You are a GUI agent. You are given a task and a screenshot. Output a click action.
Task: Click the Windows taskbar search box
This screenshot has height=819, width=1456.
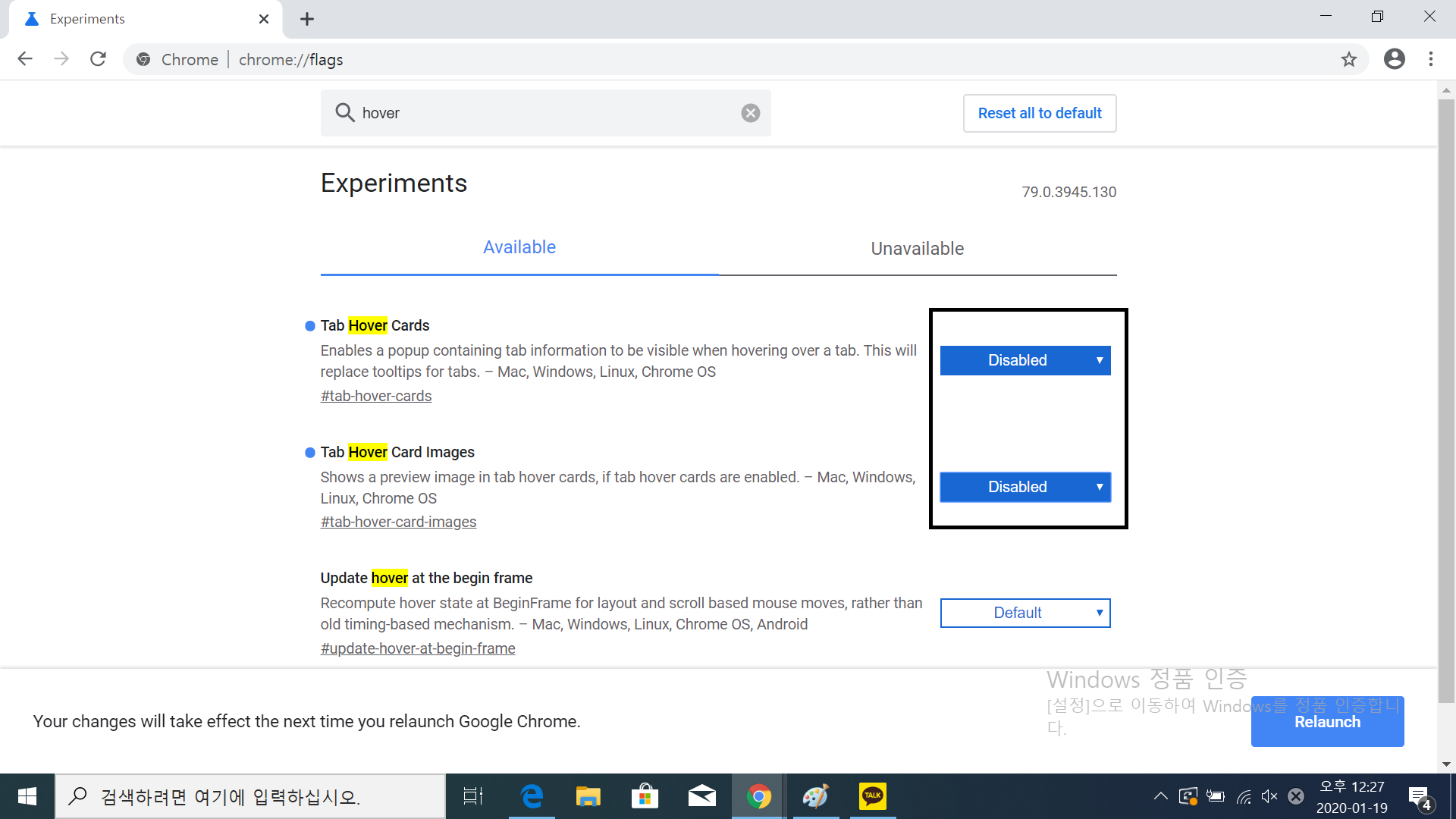tap(250, 796)
